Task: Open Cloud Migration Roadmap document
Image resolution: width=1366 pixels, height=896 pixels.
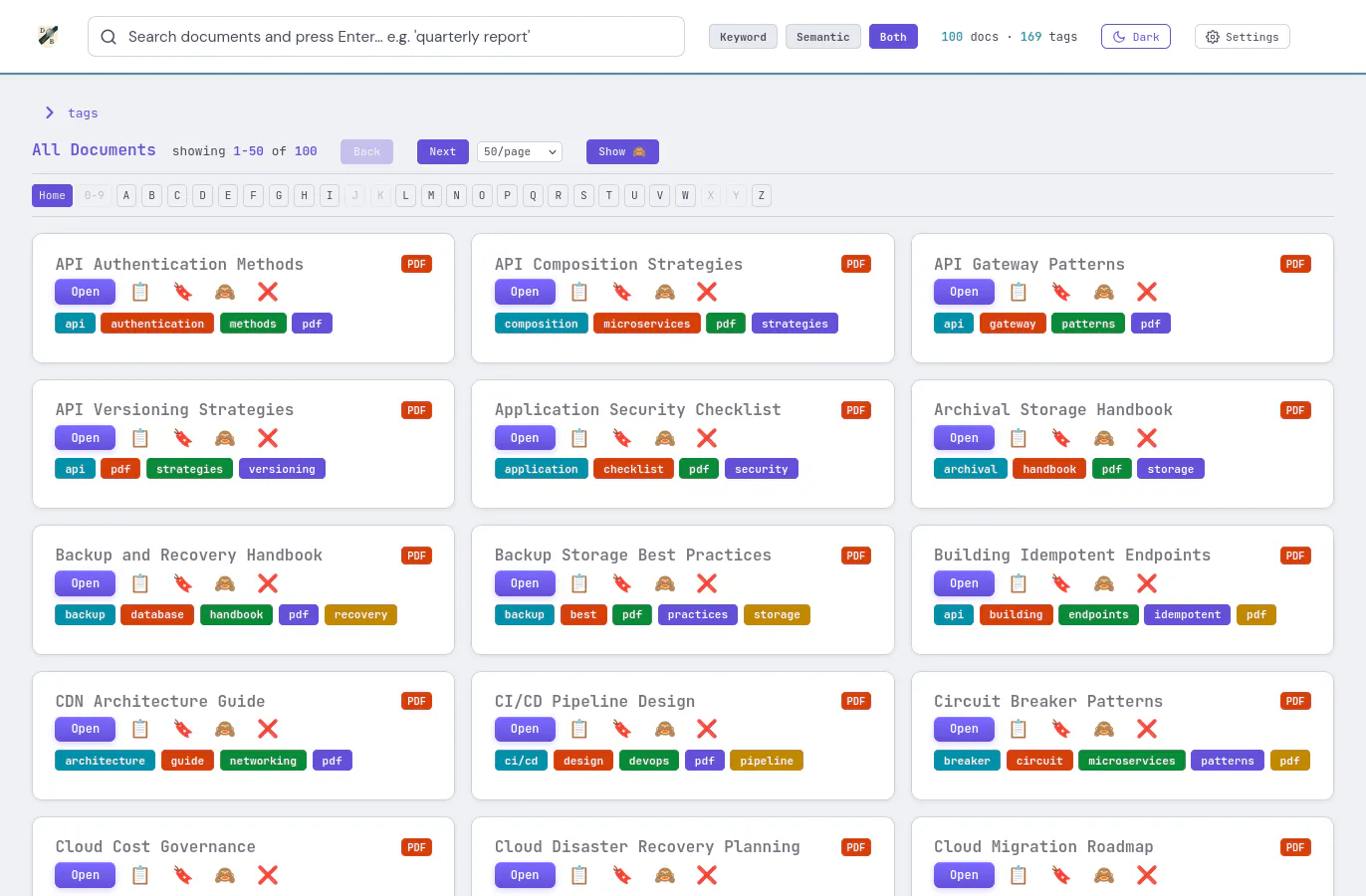Action: 964,875
